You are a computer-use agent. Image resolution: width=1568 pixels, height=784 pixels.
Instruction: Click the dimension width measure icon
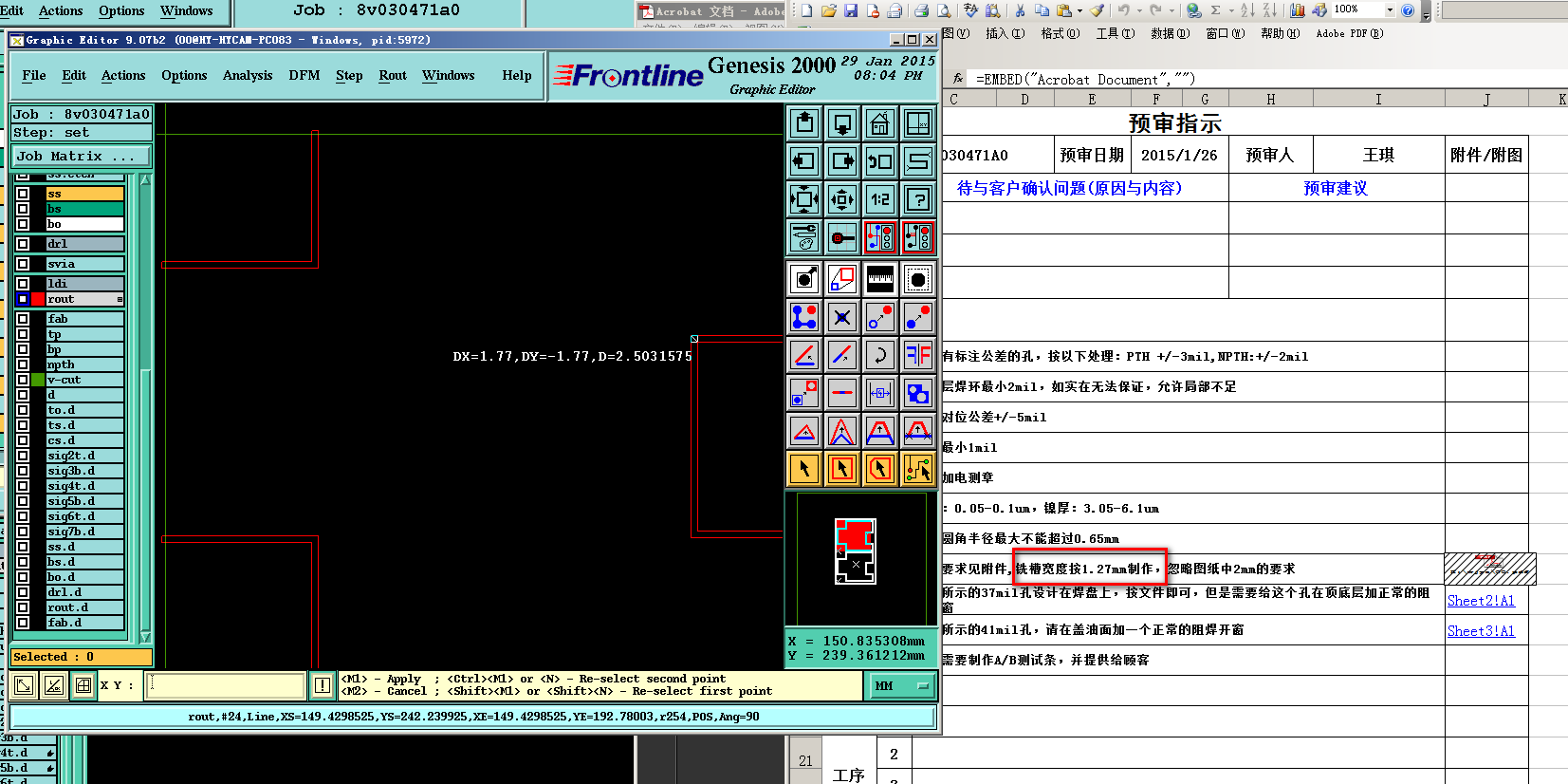pos(880,393)
